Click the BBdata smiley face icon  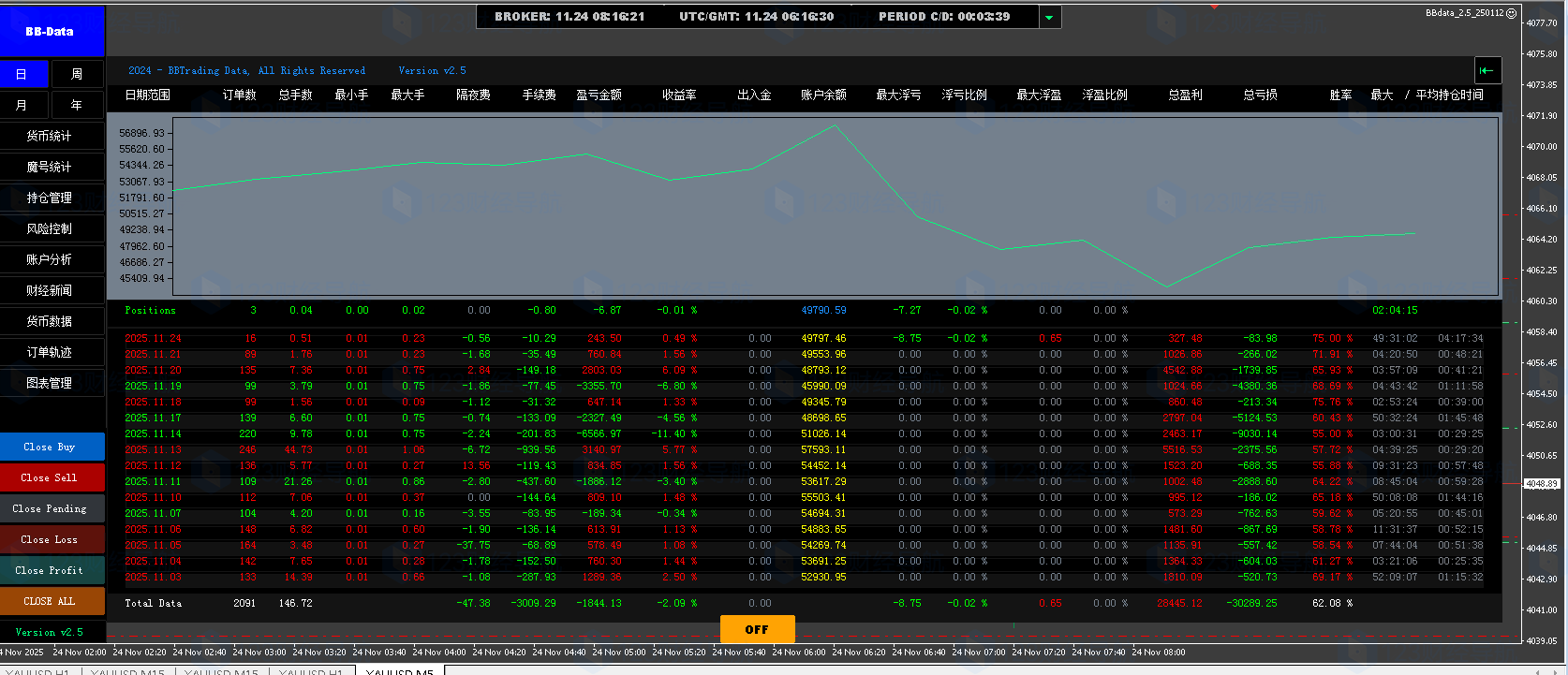(1511, 13)
